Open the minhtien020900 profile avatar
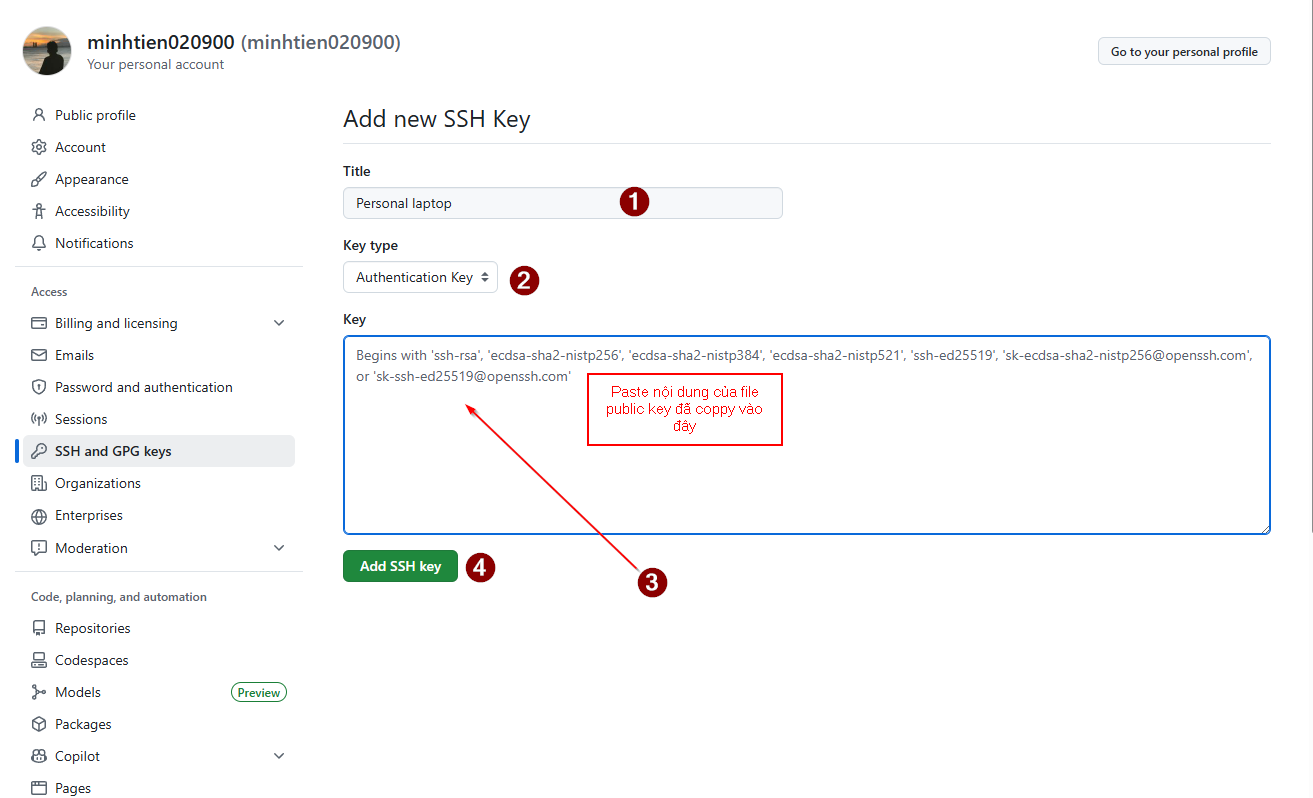Image resolution: width=1313 pixels, height=798 pixels. (47, 51)
